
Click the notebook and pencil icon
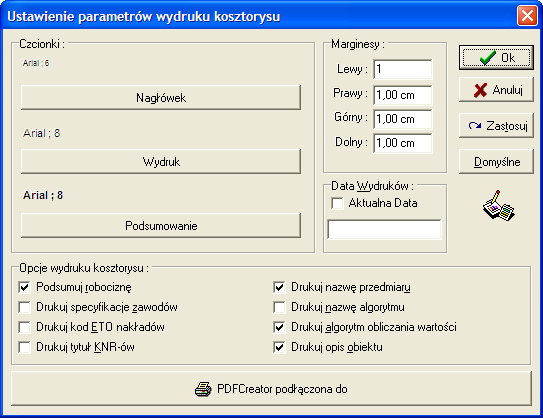pos(498,205)
